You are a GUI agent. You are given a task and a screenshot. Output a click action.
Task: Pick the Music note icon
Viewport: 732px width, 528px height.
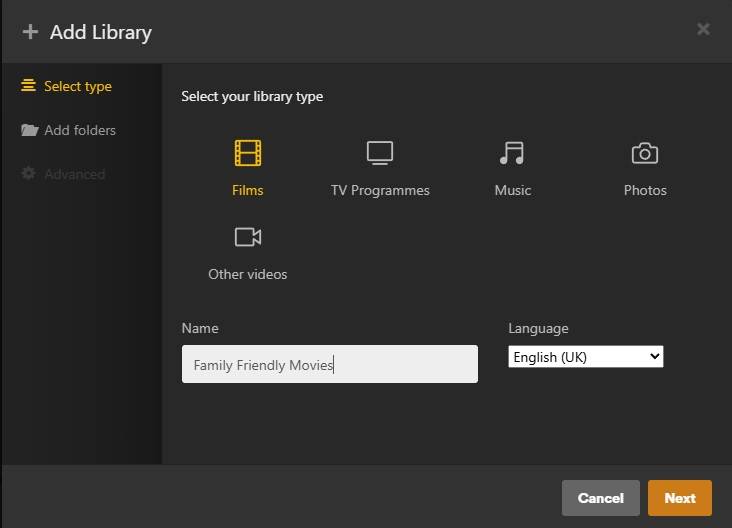[512, 153]
